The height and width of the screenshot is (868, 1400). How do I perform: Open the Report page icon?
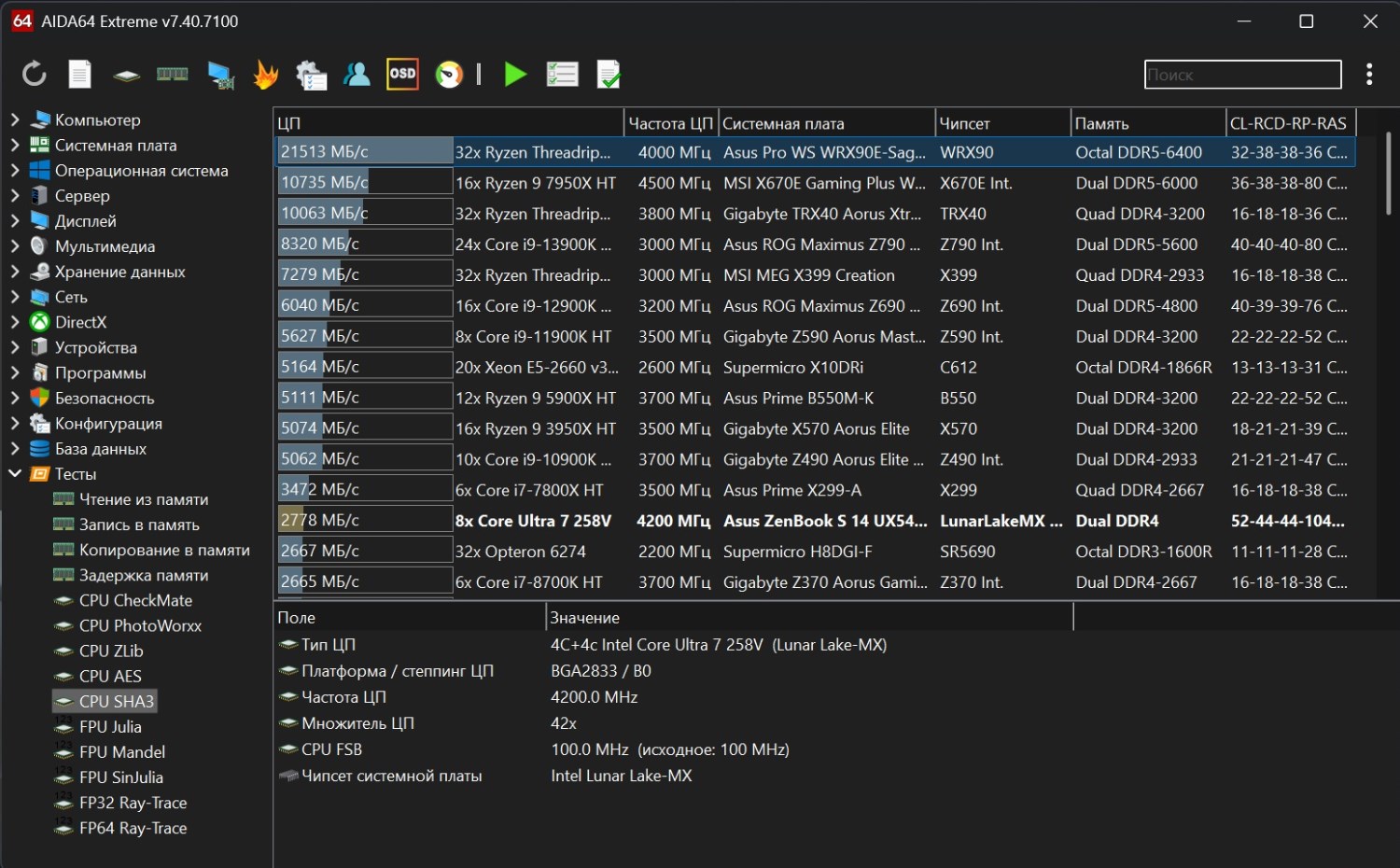(x=80, y=75)
